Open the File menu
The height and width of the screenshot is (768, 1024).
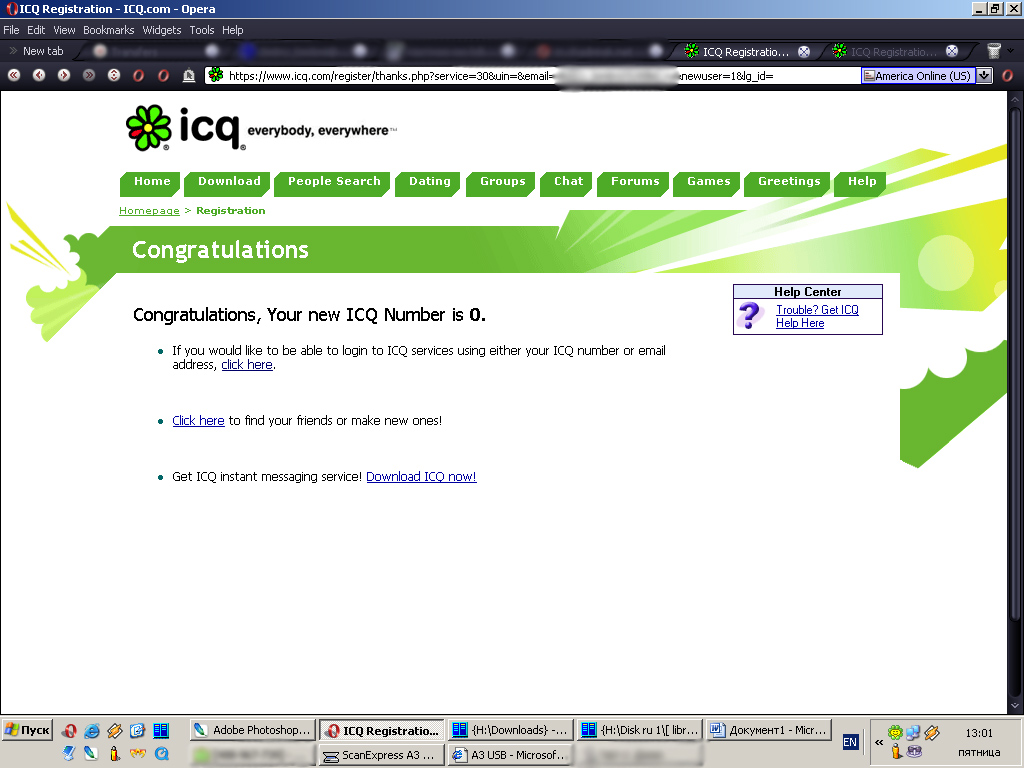coord(11,30)
